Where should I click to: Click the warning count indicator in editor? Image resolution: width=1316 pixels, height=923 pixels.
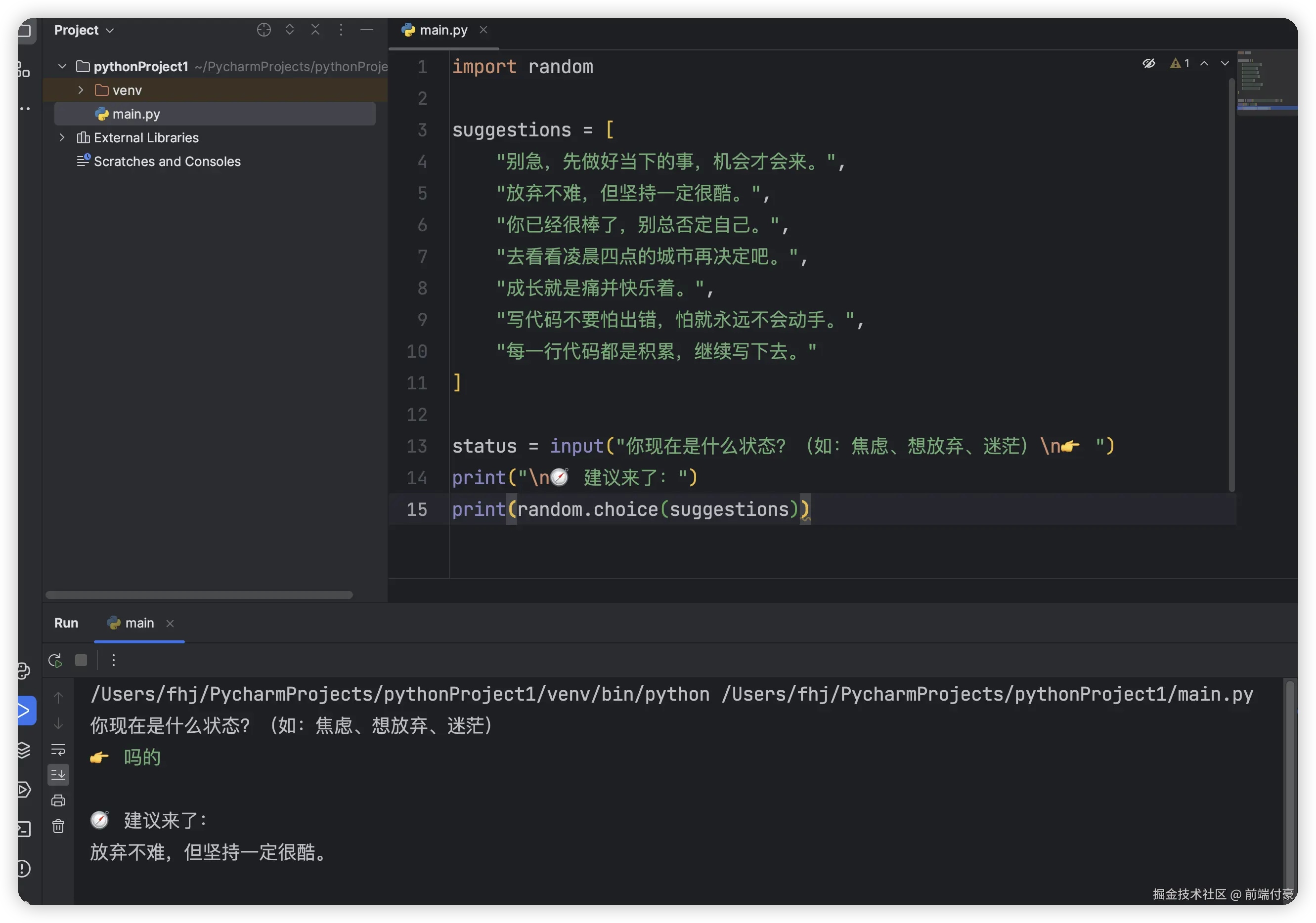[1180, 64]
